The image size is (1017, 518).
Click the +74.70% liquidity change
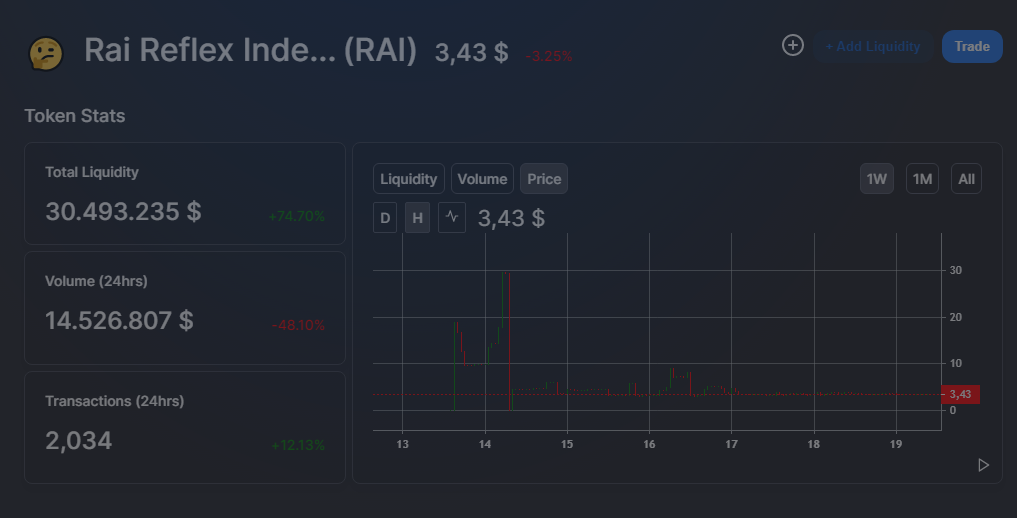(x=296, y=216)
